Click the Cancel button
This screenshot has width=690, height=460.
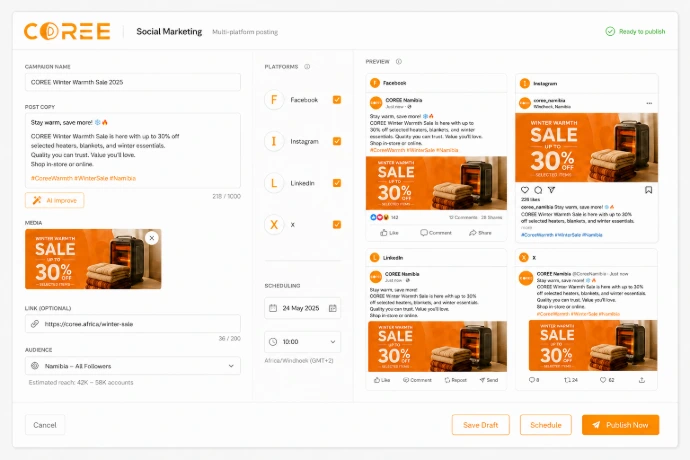(x=45, y=425)
